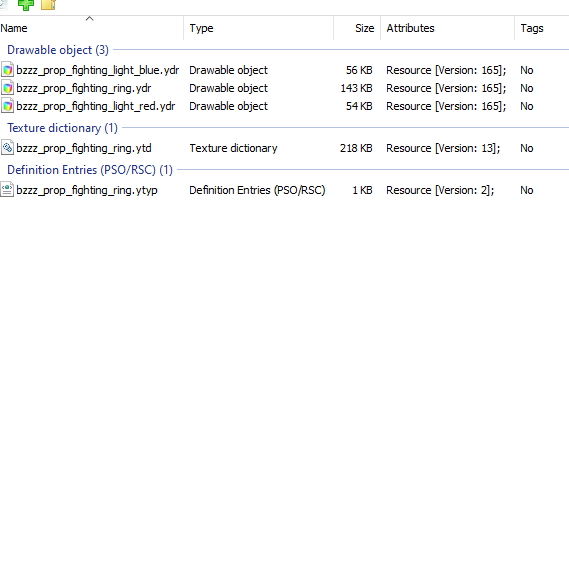Image resolution: width=569 pixels, height=569 pixels.
Task: Select bzzz_prop_fighting_ring.ytyp file name
Action: click(x=87, y=190)
